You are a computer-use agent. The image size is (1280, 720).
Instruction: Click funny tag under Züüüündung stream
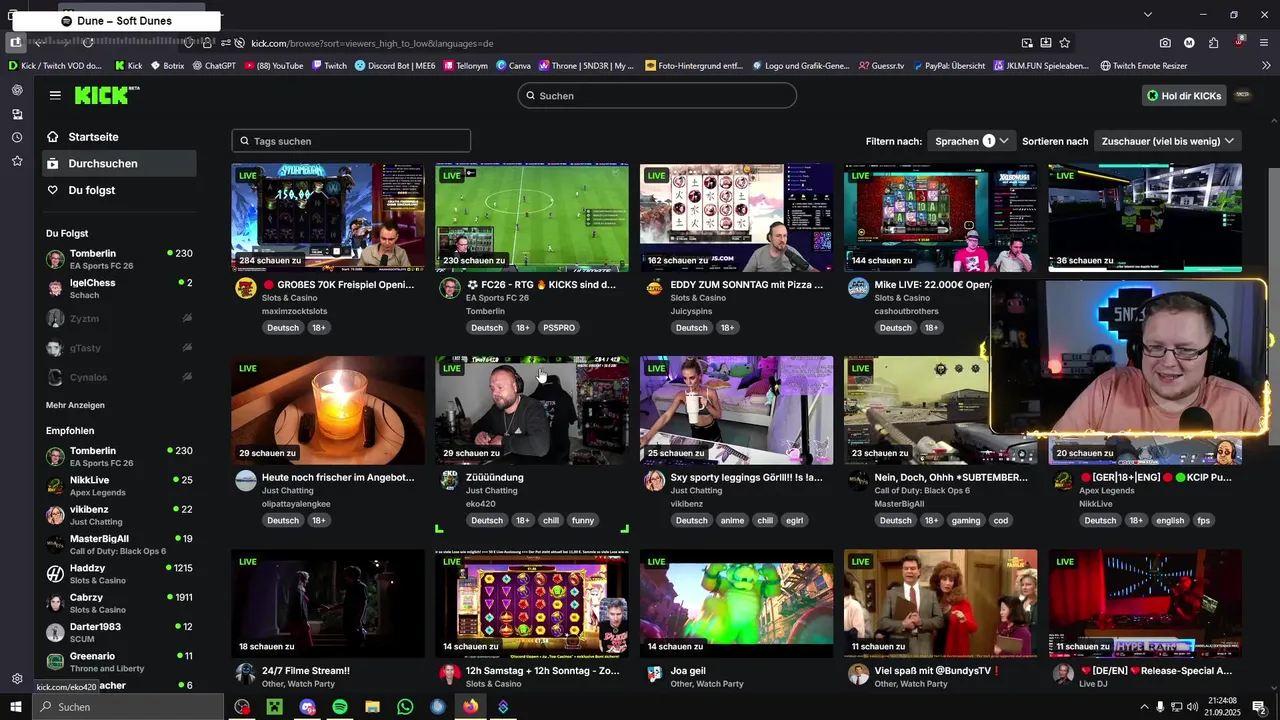coord(583,521)
